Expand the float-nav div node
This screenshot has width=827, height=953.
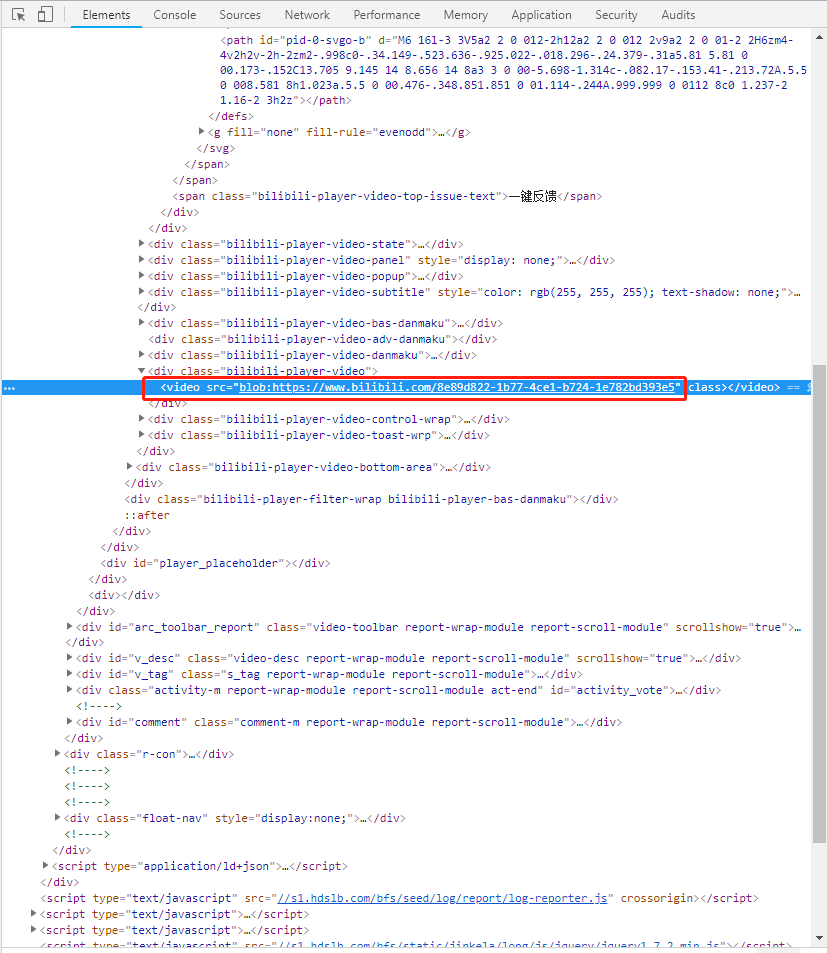pos(58,817)
